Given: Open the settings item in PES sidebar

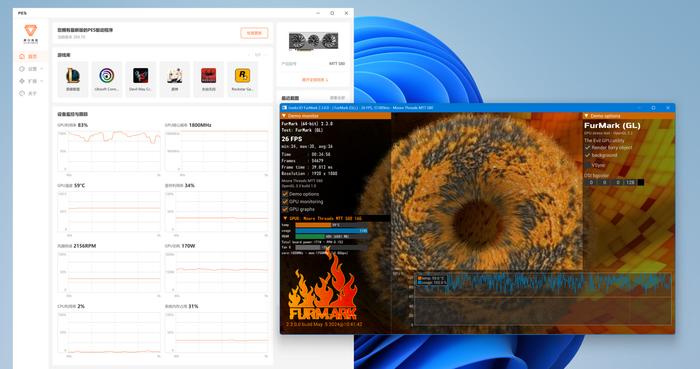Looking at the screenshot, I should [31, 69].
